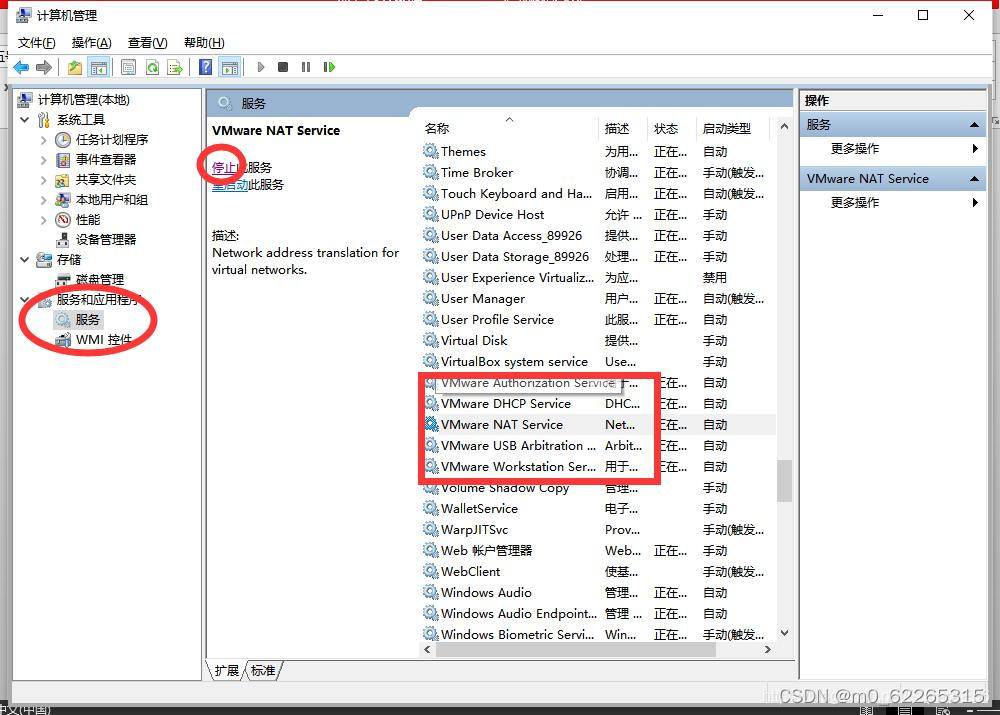Image resolution: width=1000 pixels, height=715 pixels.
Task: Select WMI 控件 tree item
Action: tap(104, 340)
